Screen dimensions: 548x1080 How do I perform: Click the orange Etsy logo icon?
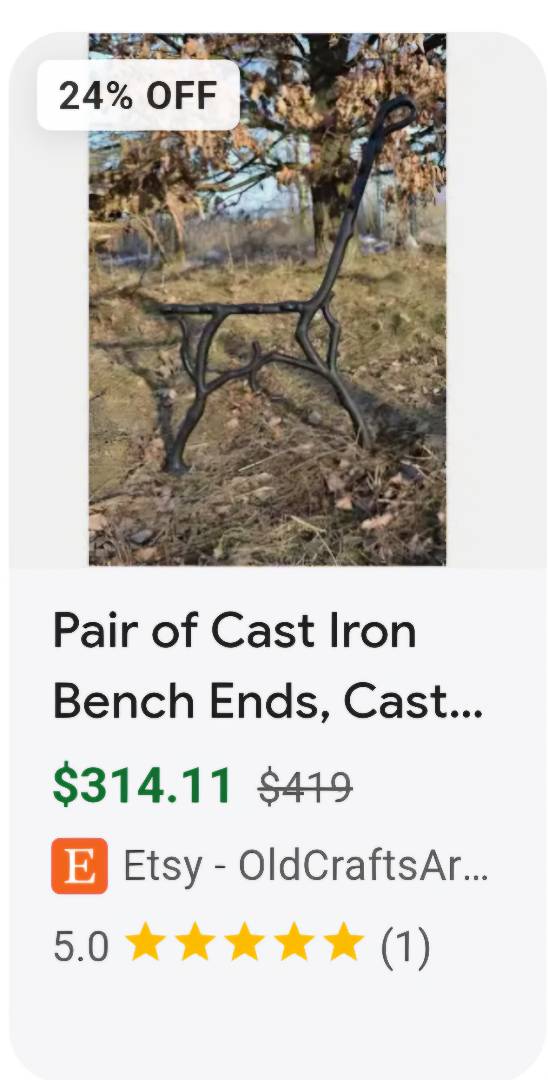[79, 866]
